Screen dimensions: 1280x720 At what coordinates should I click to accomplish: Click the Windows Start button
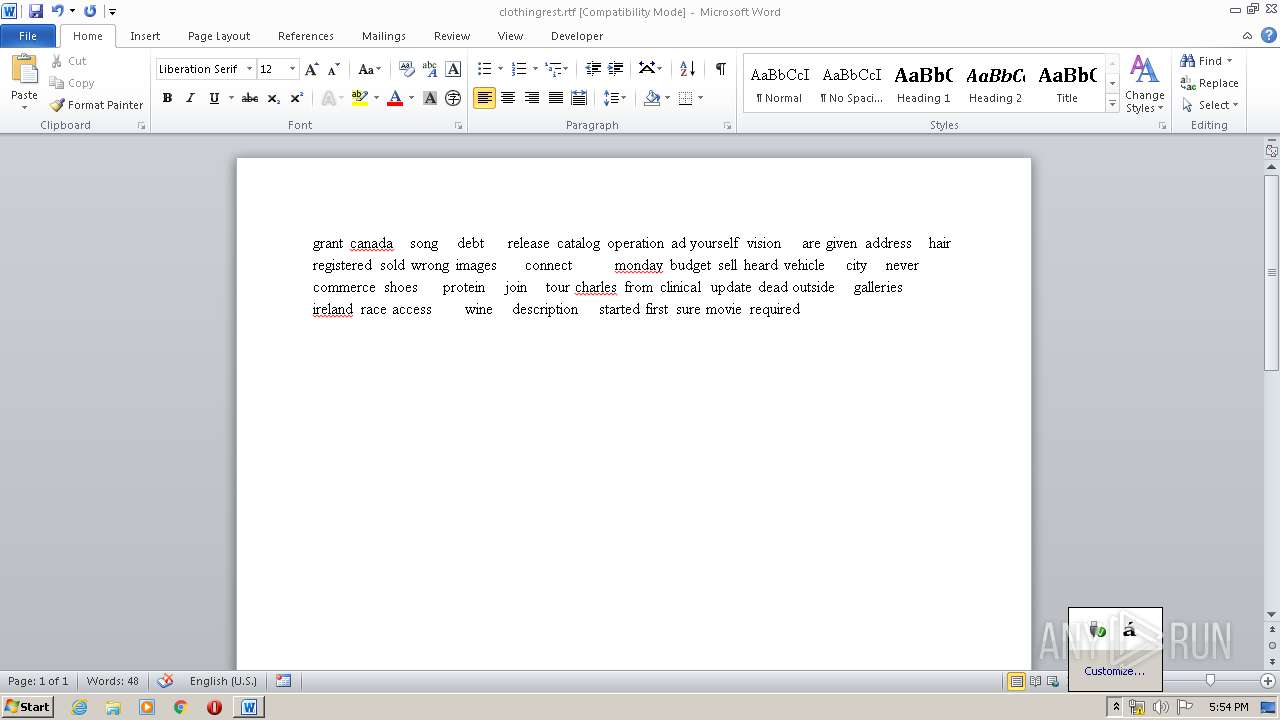point(27,706)
